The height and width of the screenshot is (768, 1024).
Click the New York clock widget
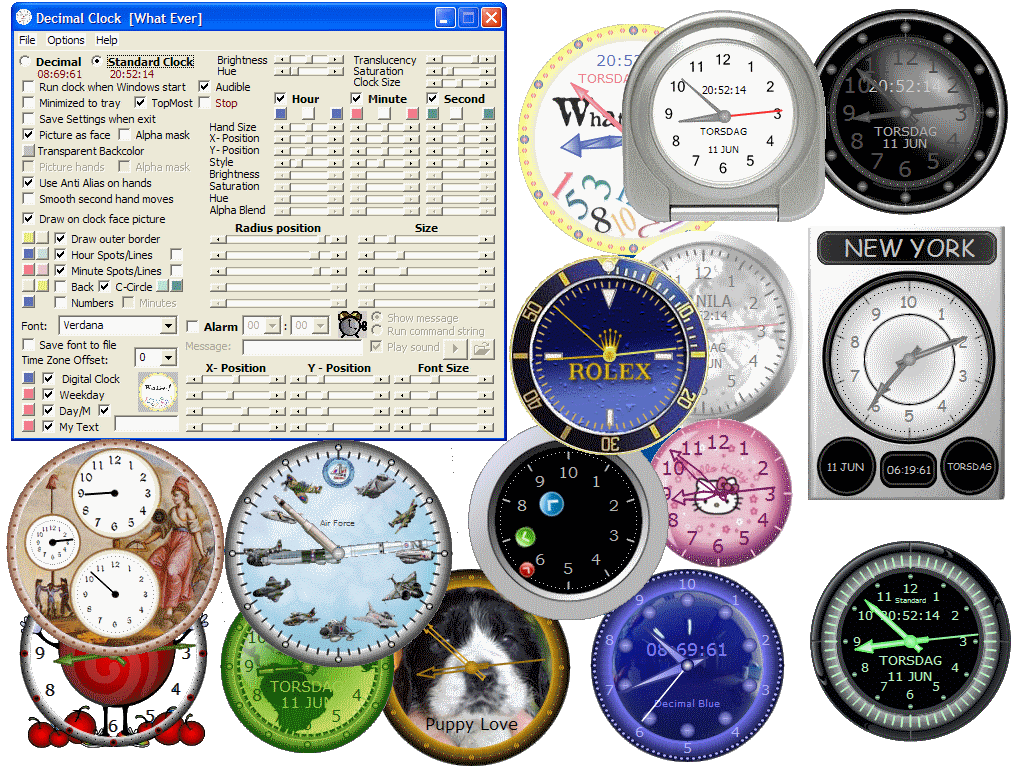[907, 361]
